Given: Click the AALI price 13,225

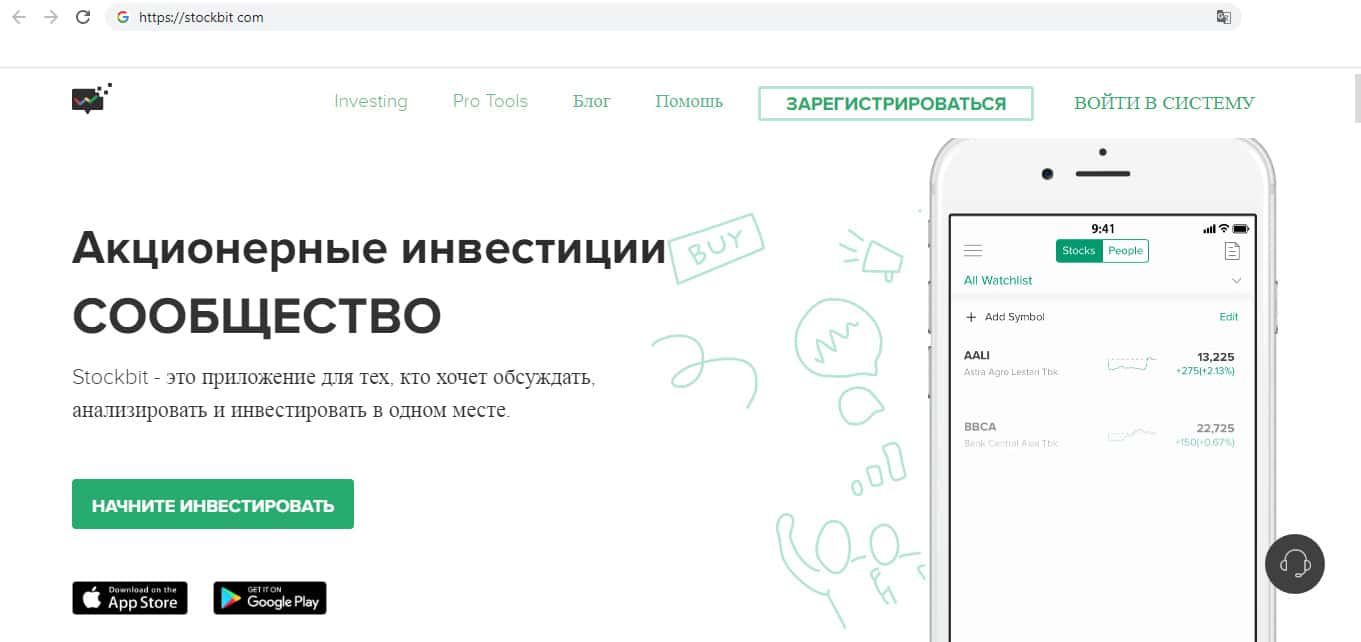Looking at the screenshot, I should click(1216, 357).
